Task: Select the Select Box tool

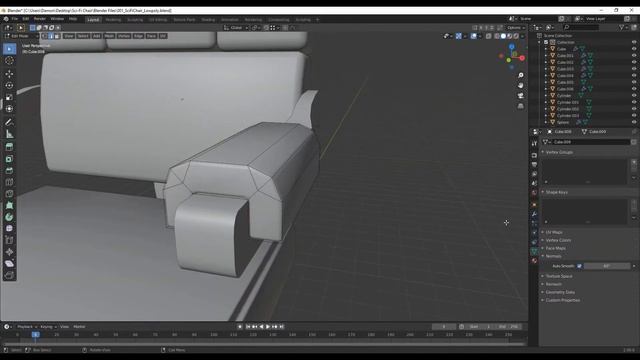Action: [x=9, y=49]
